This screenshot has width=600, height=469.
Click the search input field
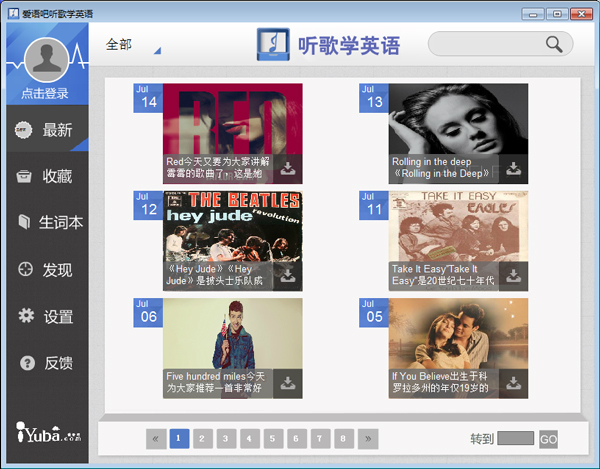pyautogui.click(x=501, y=44)
